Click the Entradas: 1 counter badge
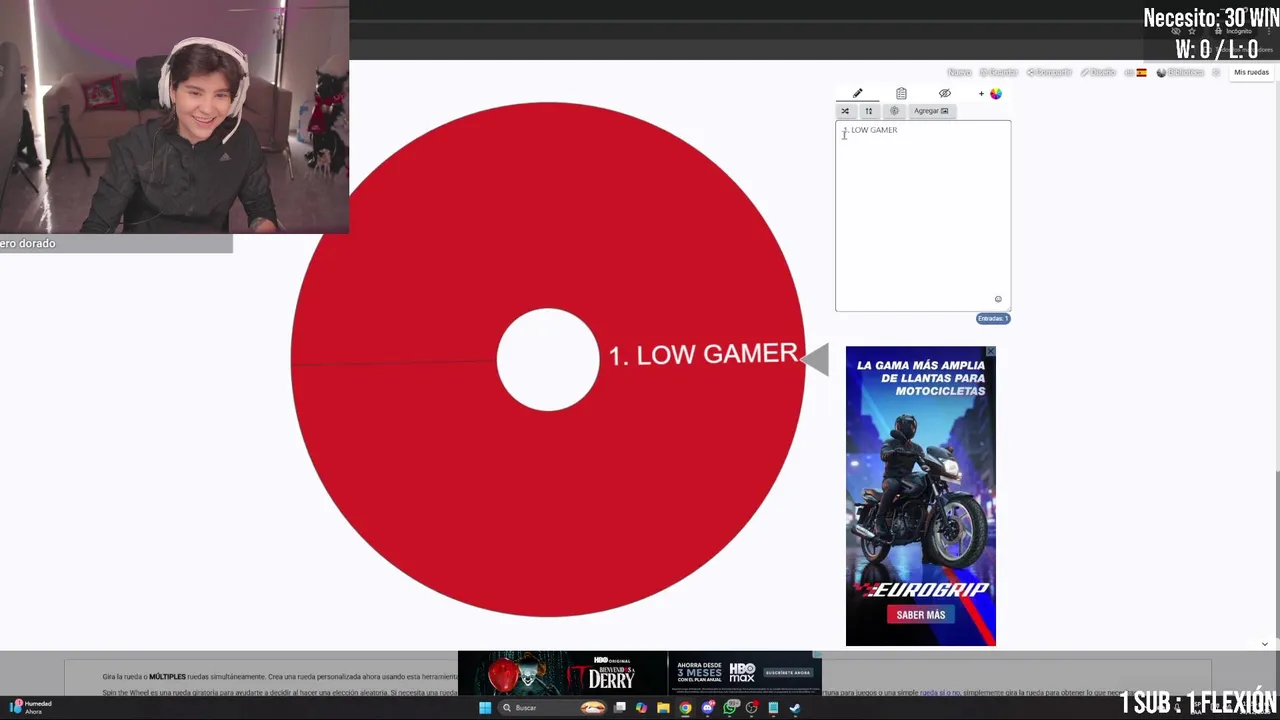The width and height of the screenshot is (1280, 720). point(993,318)
